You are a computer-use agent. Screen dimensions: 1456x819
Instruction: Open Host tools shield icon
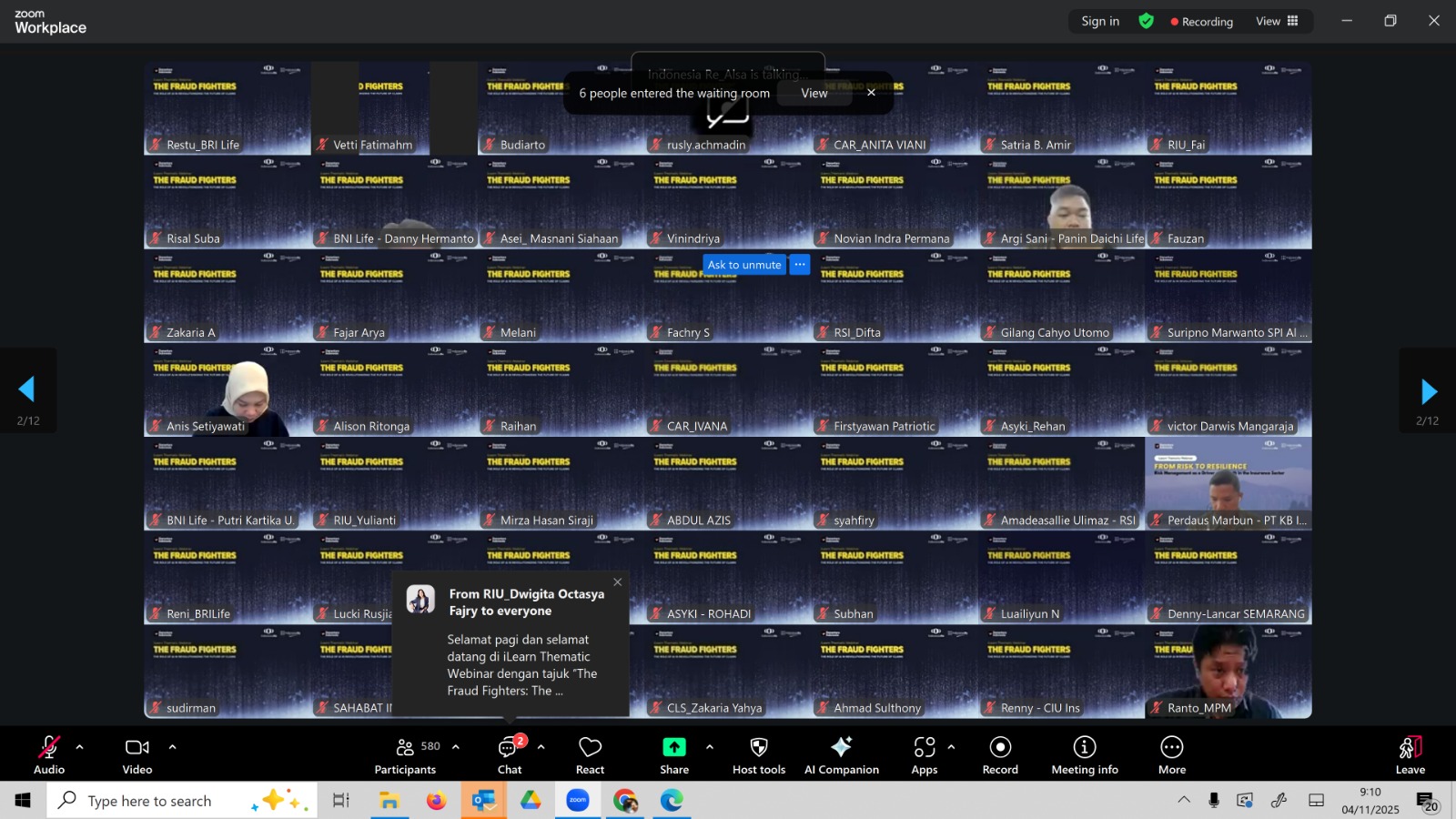click(759, 754)
